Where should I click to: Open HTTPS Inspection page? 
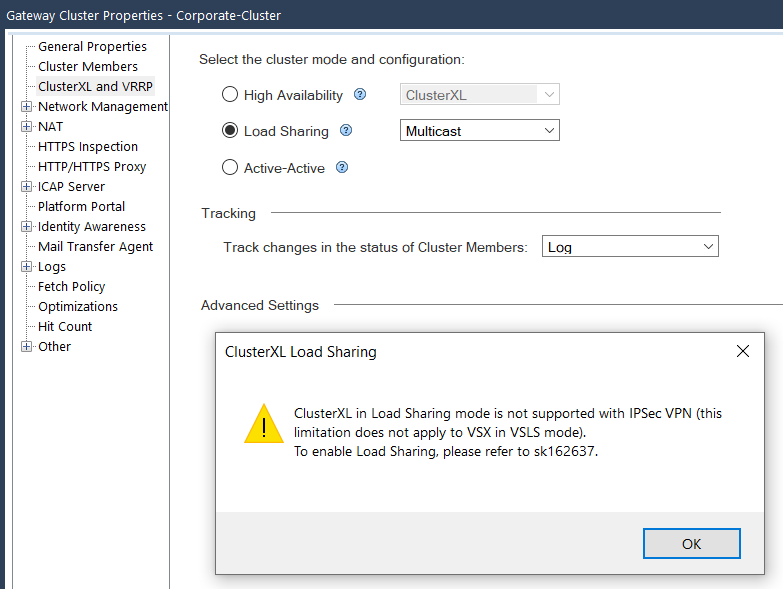click(88, 146)
